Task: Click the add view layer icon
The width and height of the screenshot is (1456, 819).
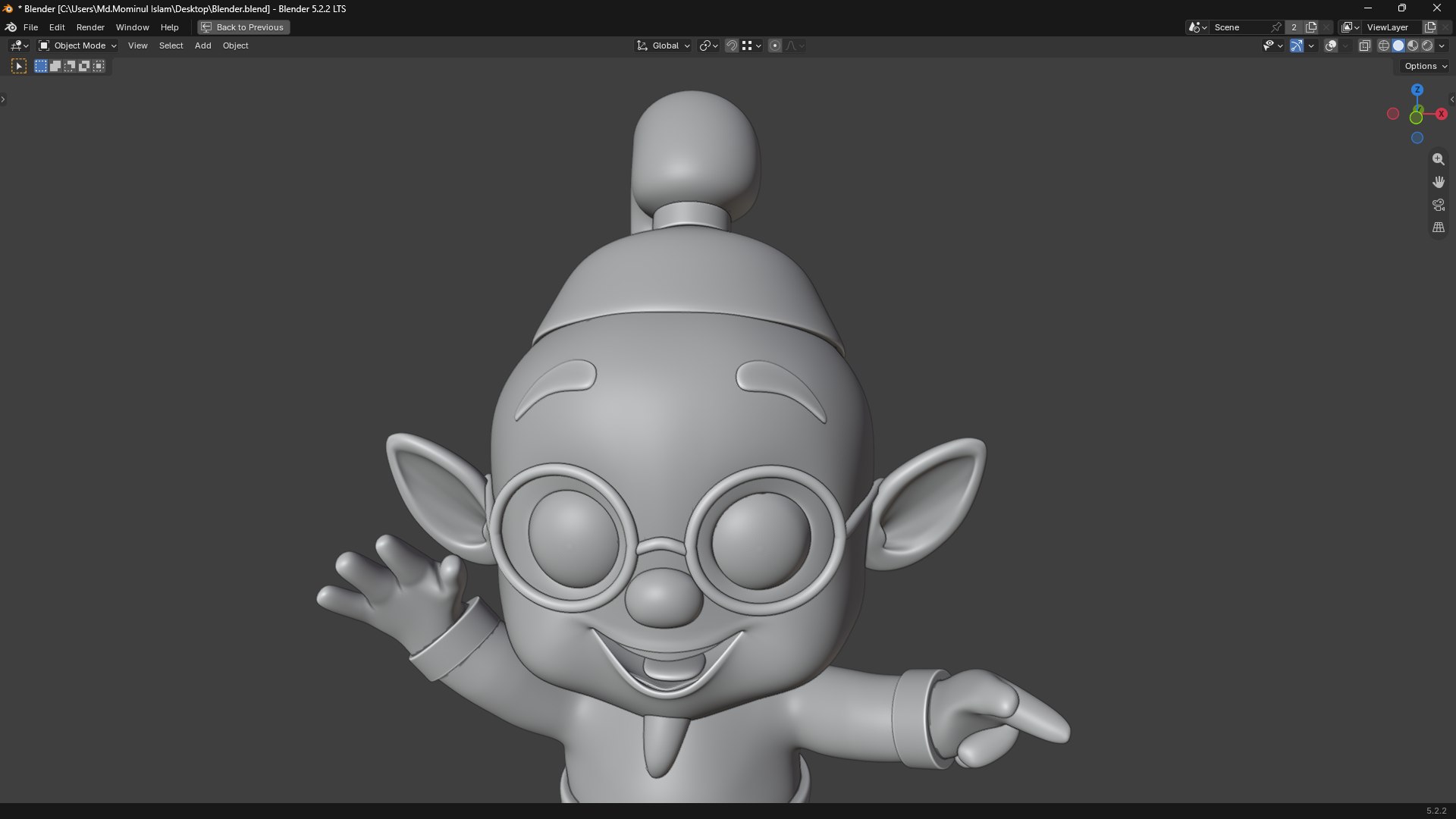Action: coord(1430,27)
